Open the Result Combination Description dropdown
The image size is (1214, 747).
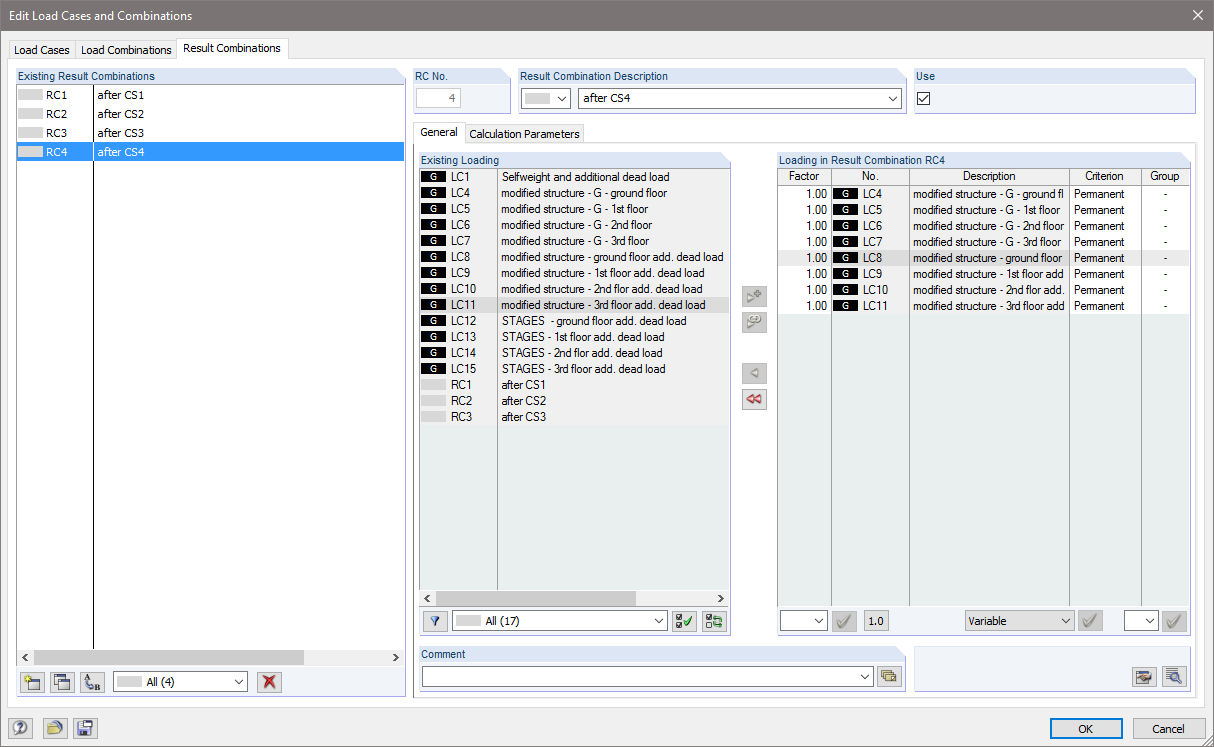[892, 98]
